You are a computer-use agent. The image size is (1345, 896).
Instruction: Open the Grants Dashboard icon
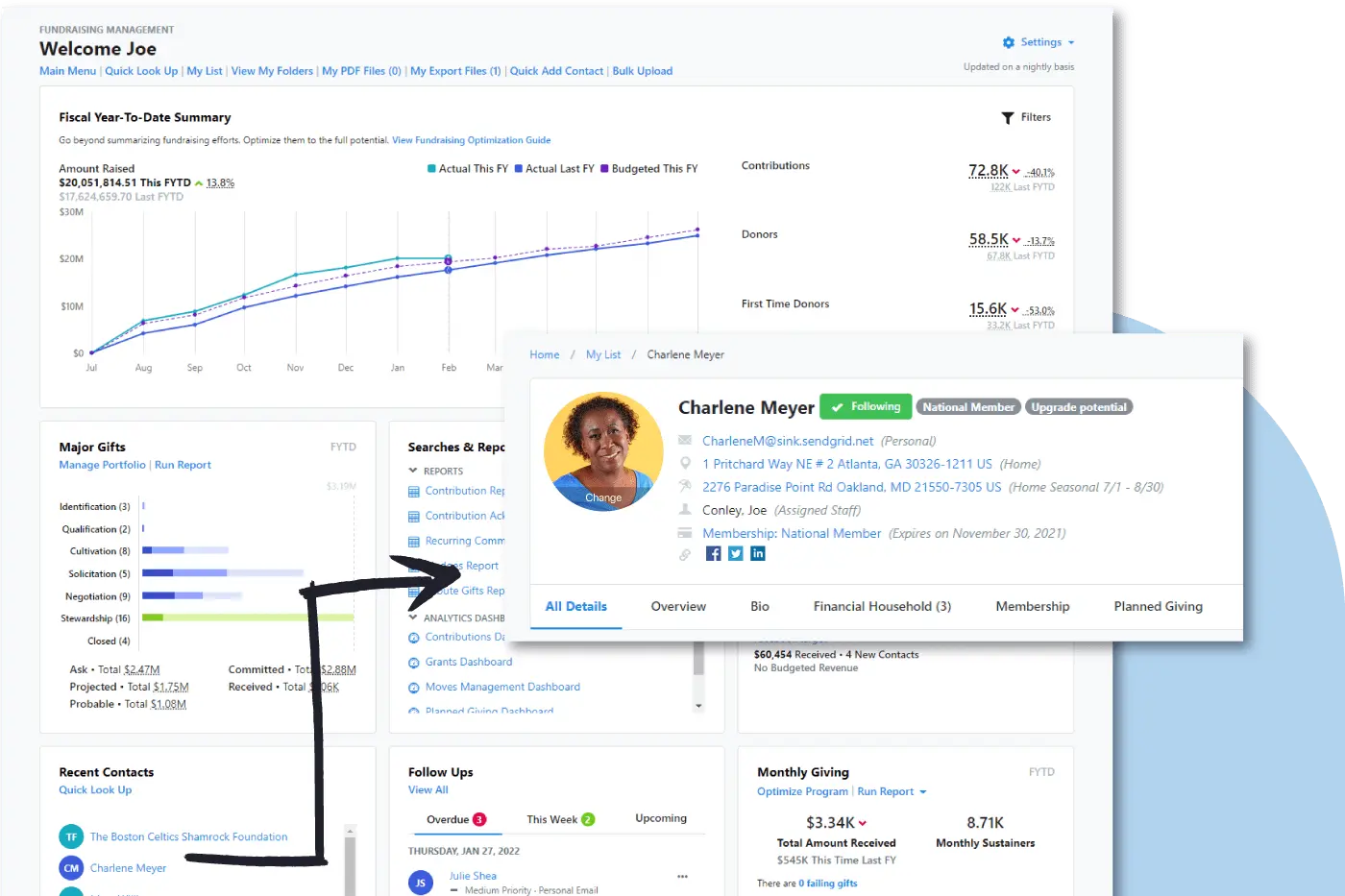tap(414, 663)
